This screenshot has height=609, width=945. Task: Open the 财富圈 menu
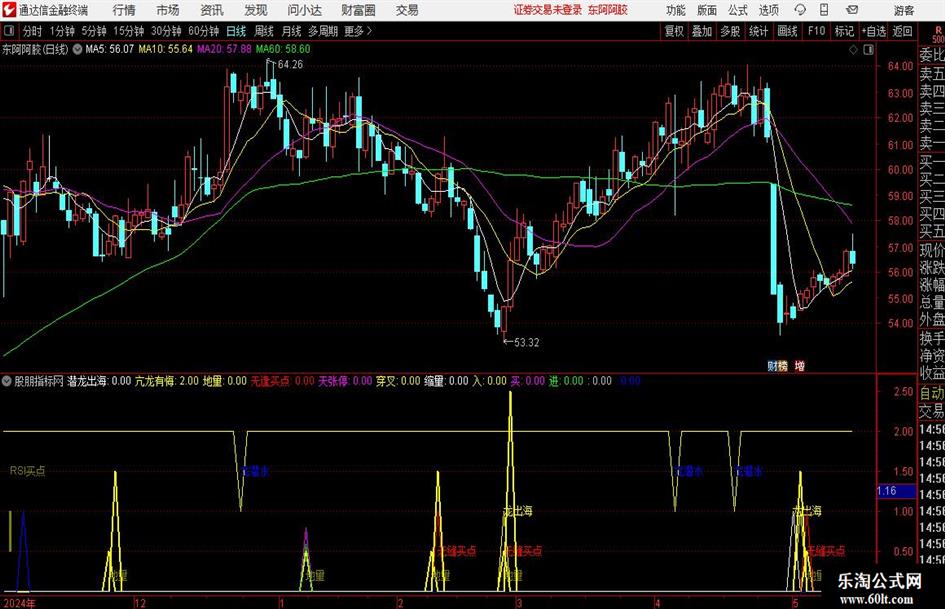(358, 10)
